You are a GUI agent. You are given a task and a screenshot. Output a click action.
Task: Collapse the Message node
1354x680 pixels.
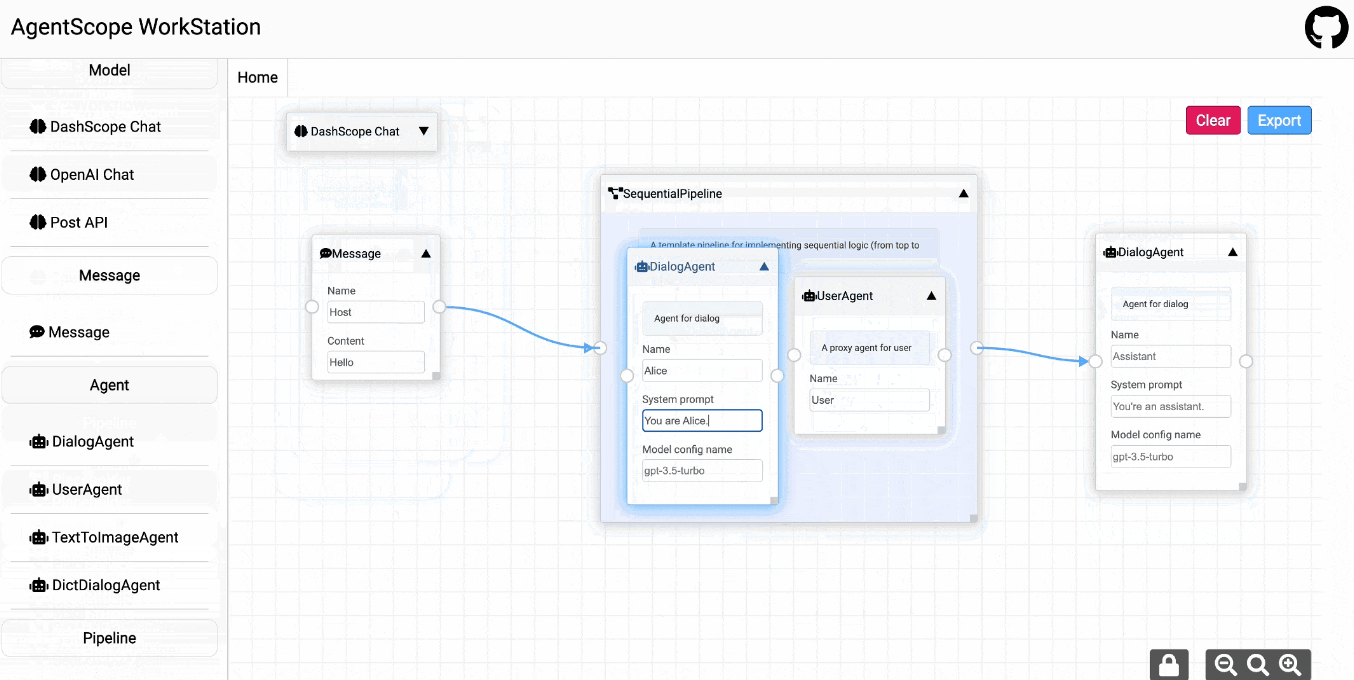[426, 254]
